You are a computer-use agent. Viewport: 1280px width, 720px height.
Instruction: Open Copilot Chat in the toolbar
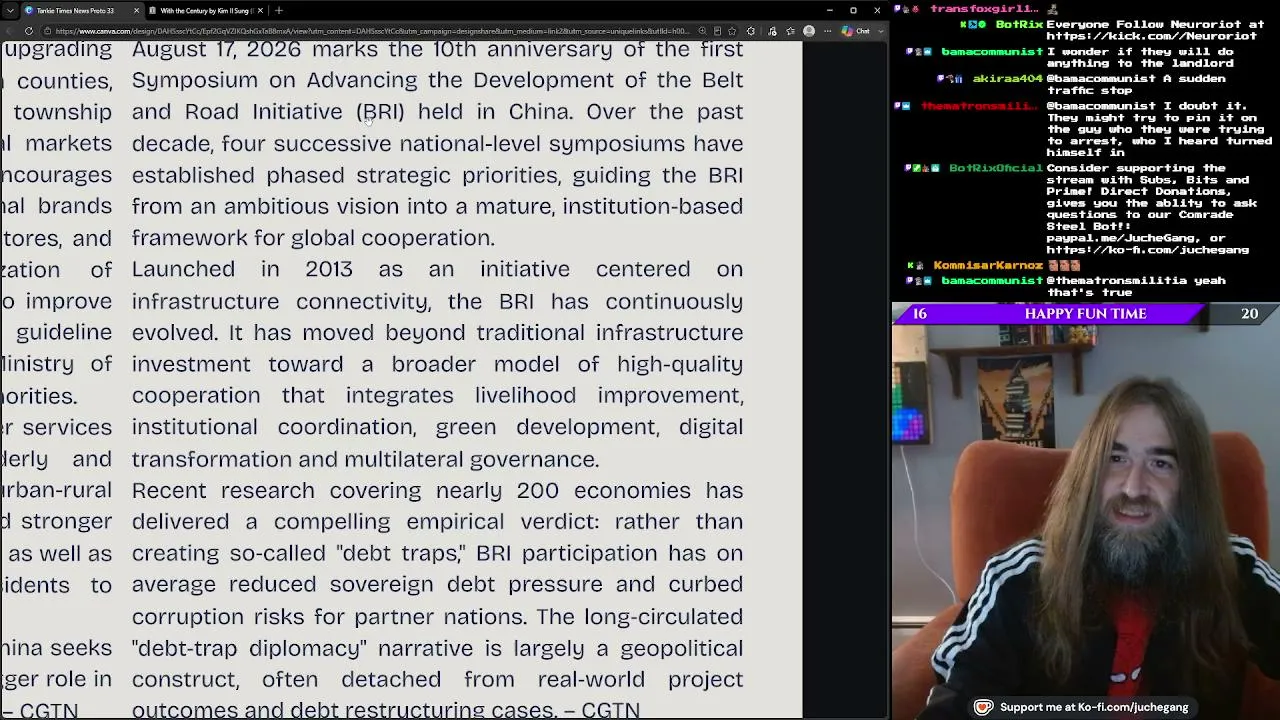tap(856, 31)
